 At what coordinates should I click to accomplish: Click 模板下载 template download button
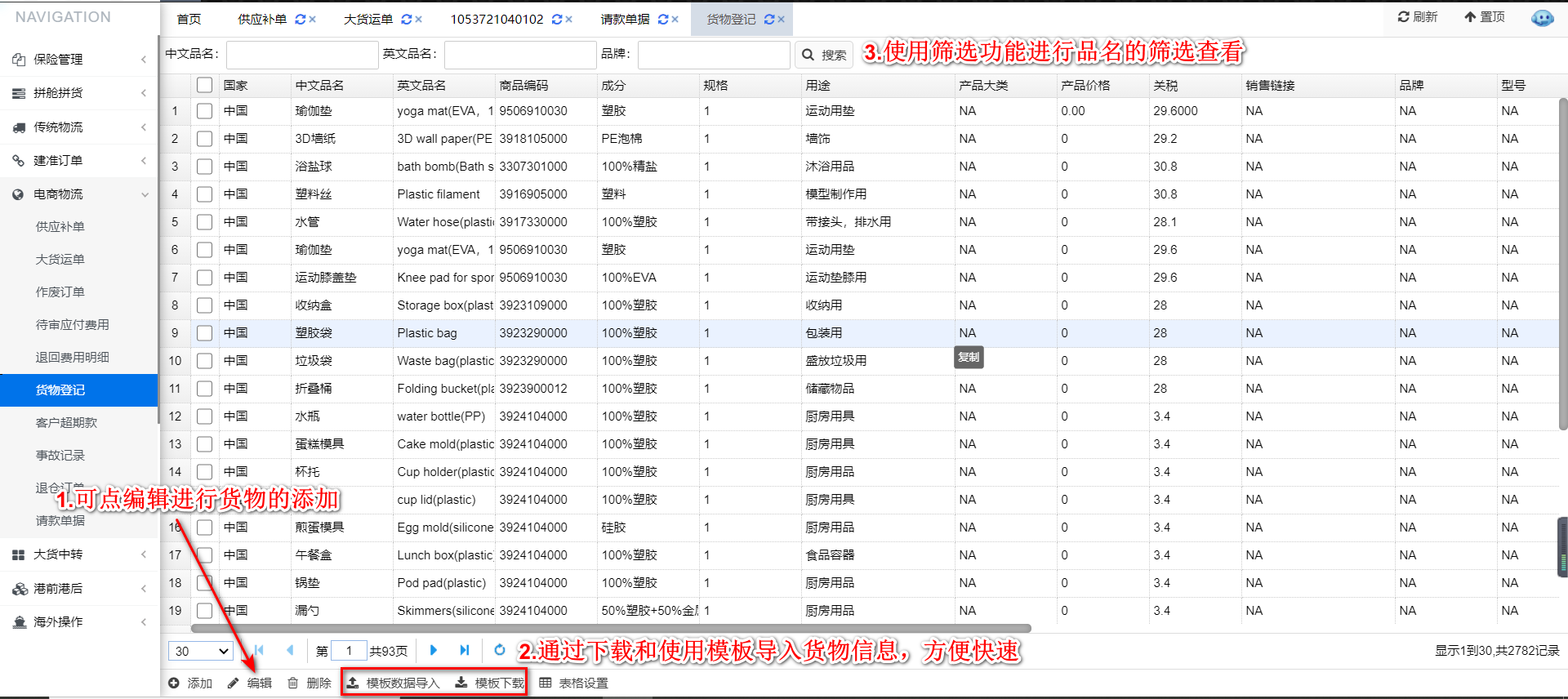490,683
